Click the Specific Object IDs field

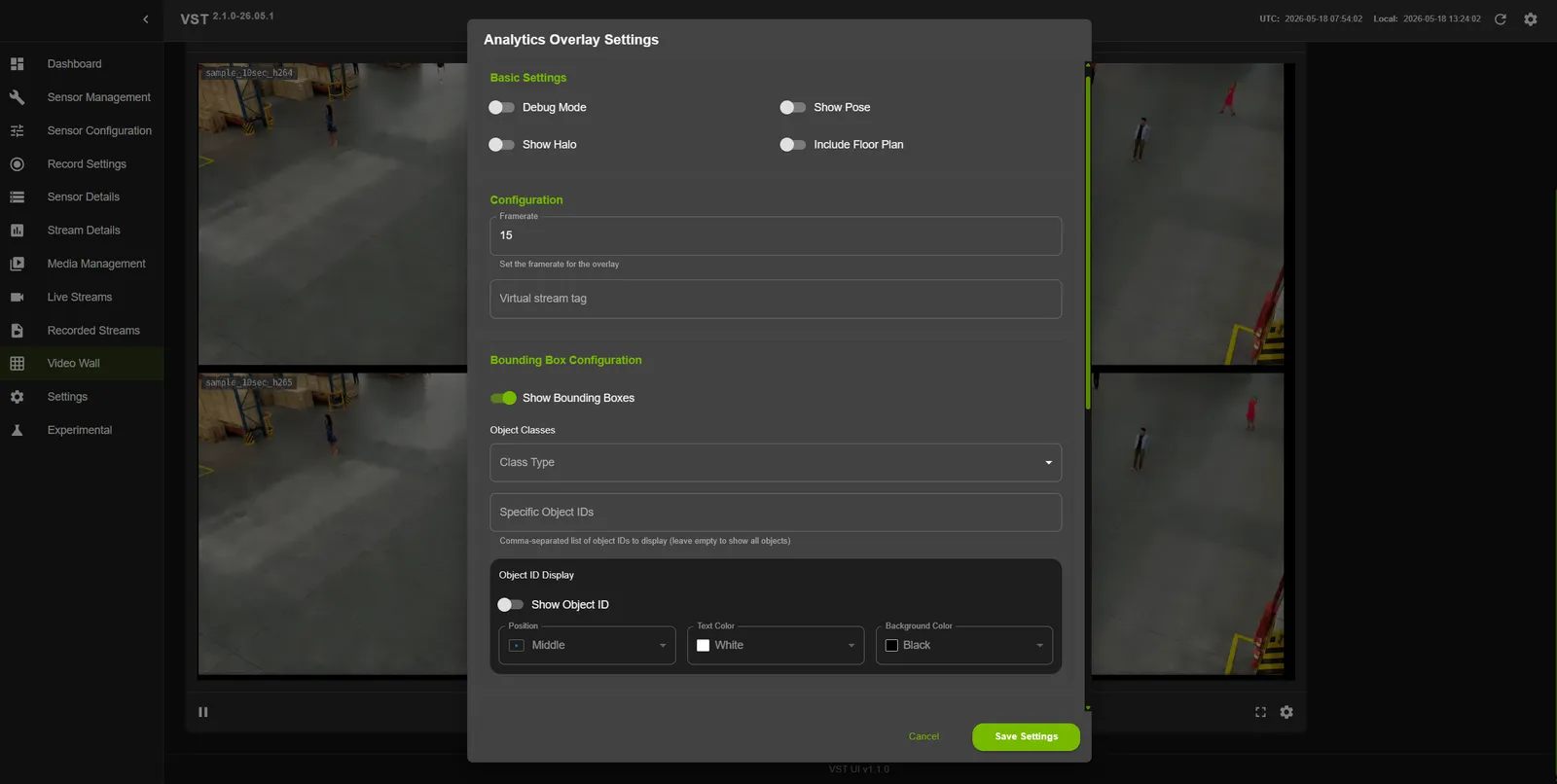(776, 513)
